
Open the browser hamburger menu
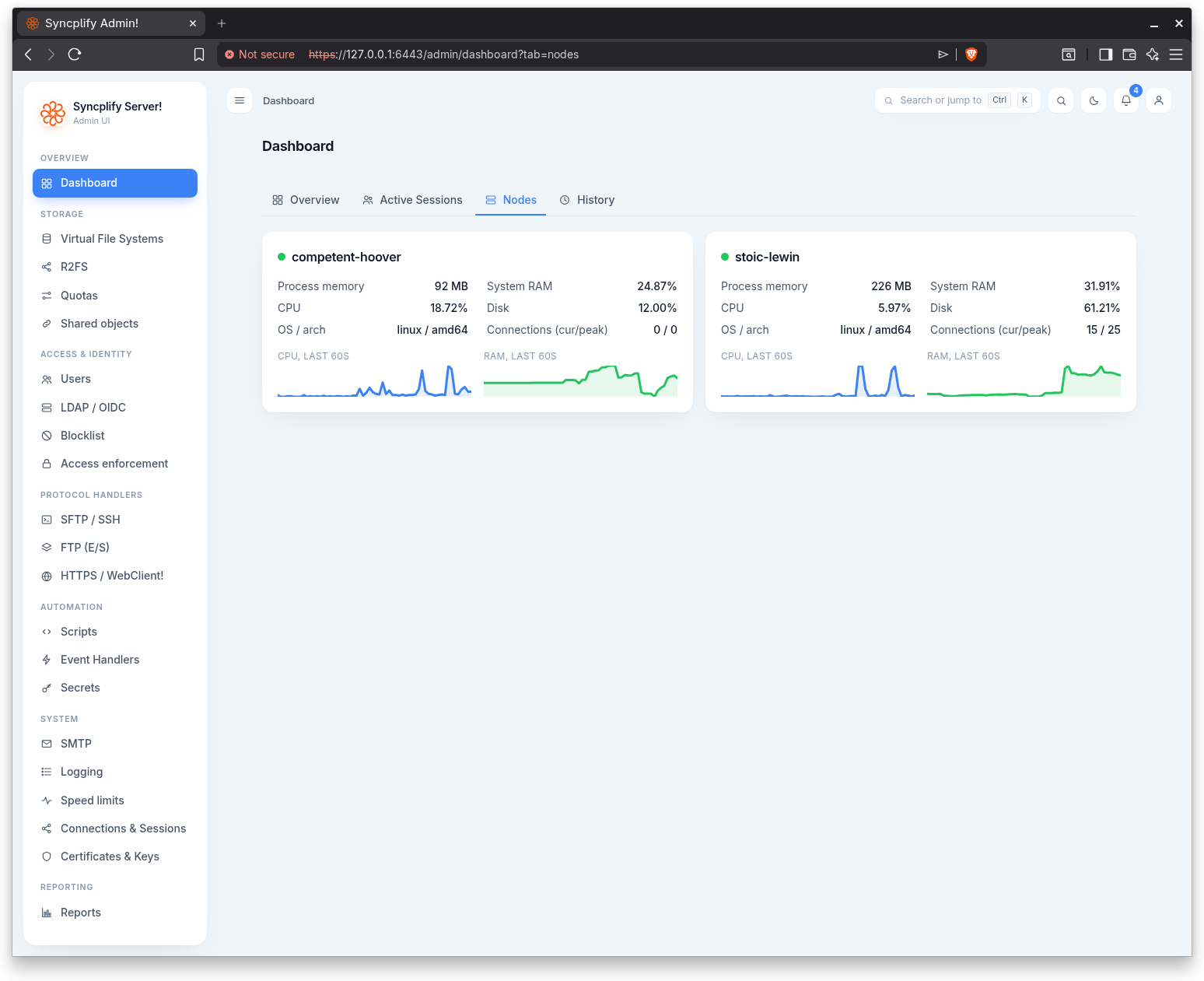point(1176,54)
